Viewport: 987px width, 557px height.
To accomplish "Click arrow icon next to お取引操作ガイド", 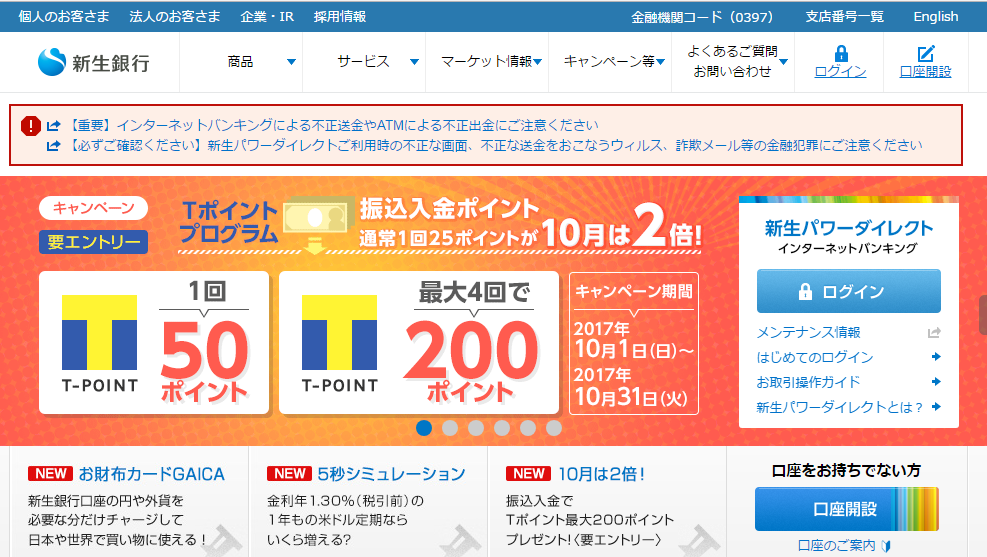I will click(936, 381).
